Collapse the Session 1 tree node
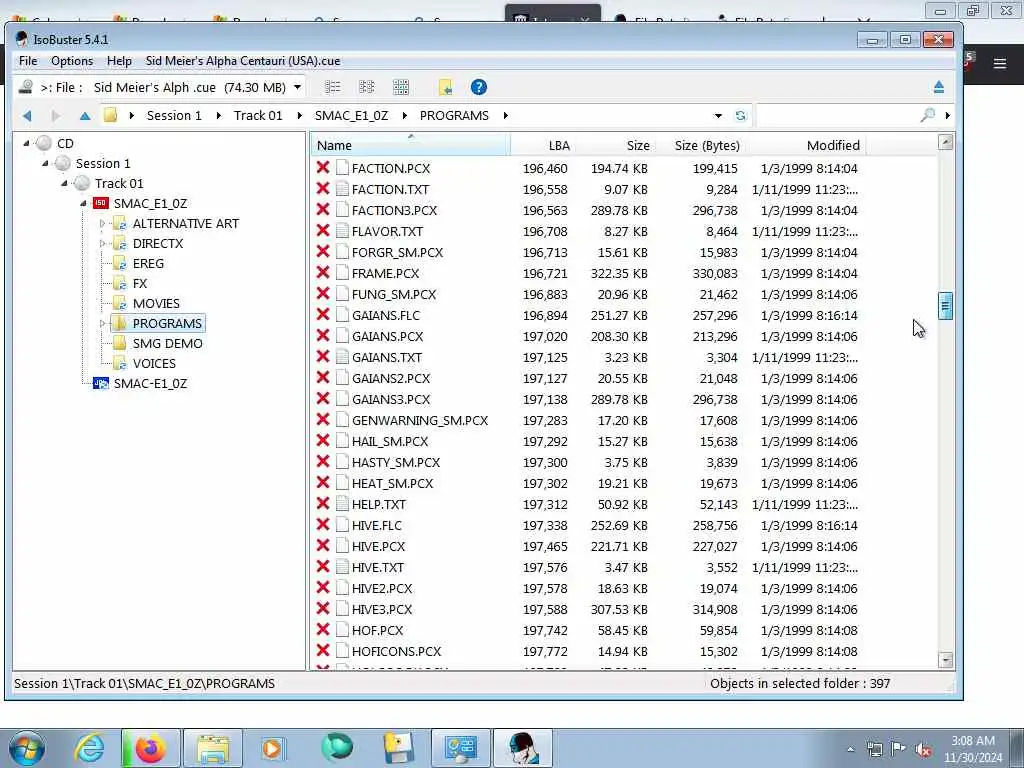 (x=45, y=163)
